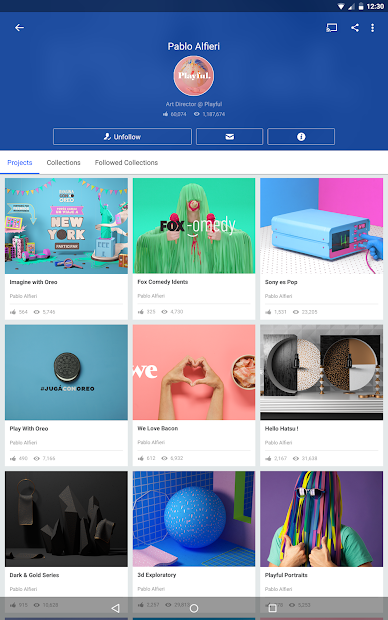Click Pablo Alfieri author under Imagine with Oreo

tap(23, 296)
